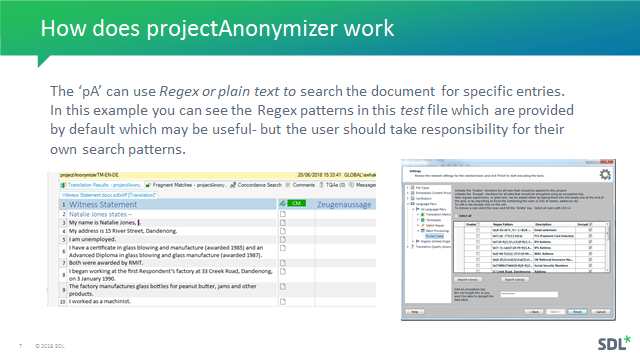This screenshot has height=360, width=640.
Task: Click the TQAs tab icon
Action: 322,185
